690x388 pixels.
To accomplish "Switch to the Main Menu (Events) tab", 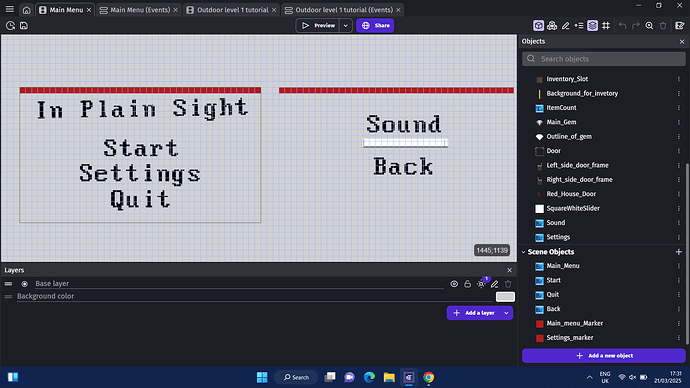I will tap(140, 10).
